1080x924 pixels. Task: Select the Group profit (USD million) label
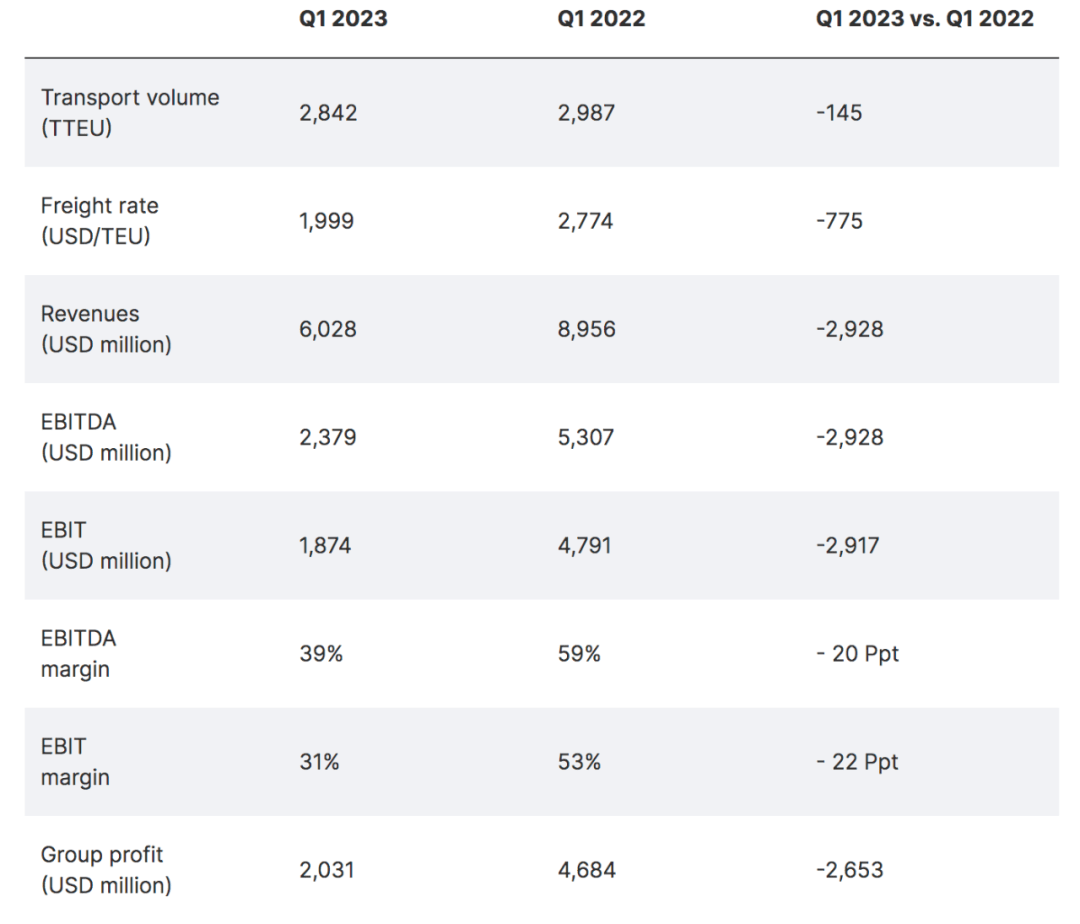click(x=106, y=870)
